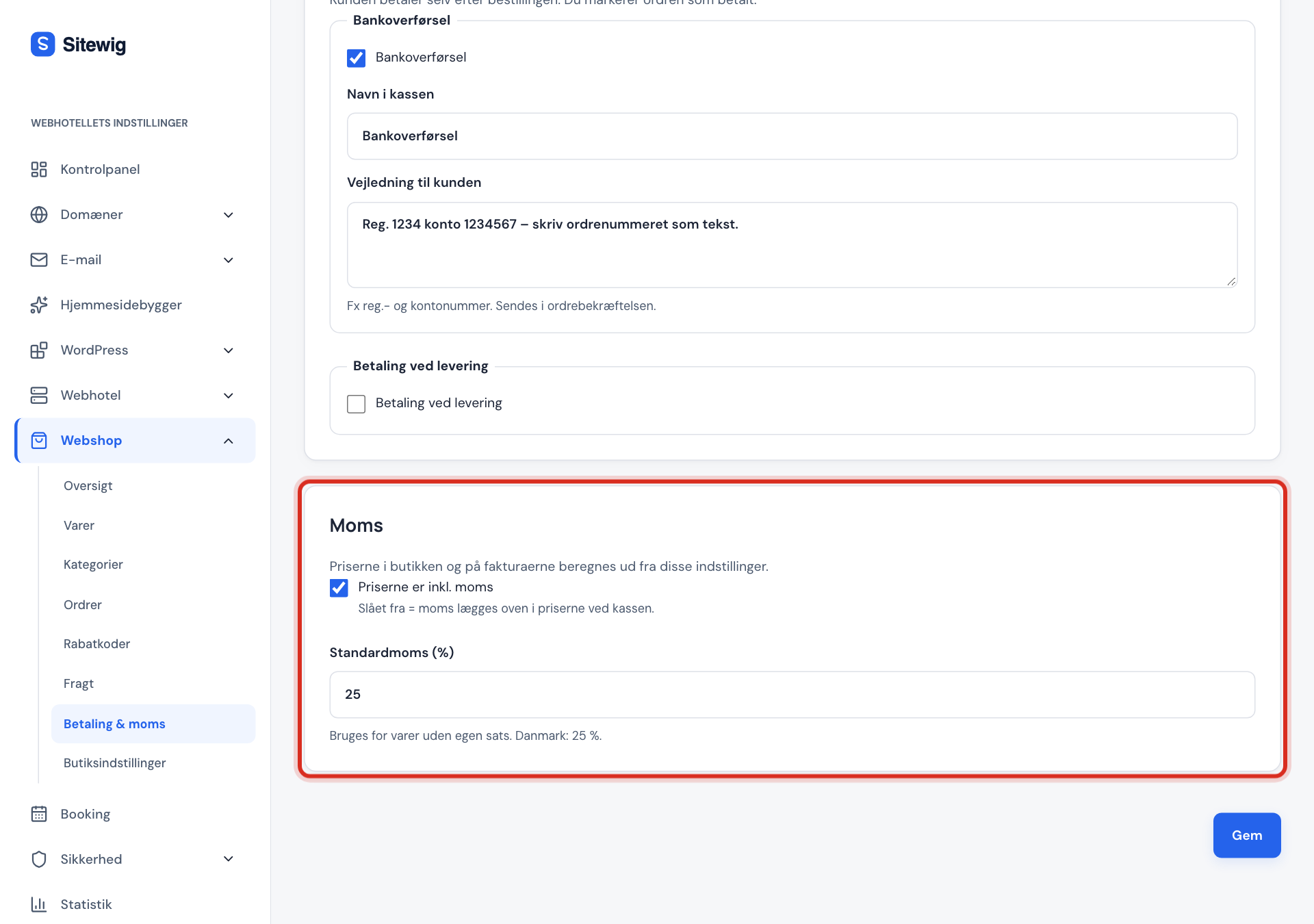Open Statistik from sidebar label
Screen dimensions: 1314x924
(x=86, y=904)
